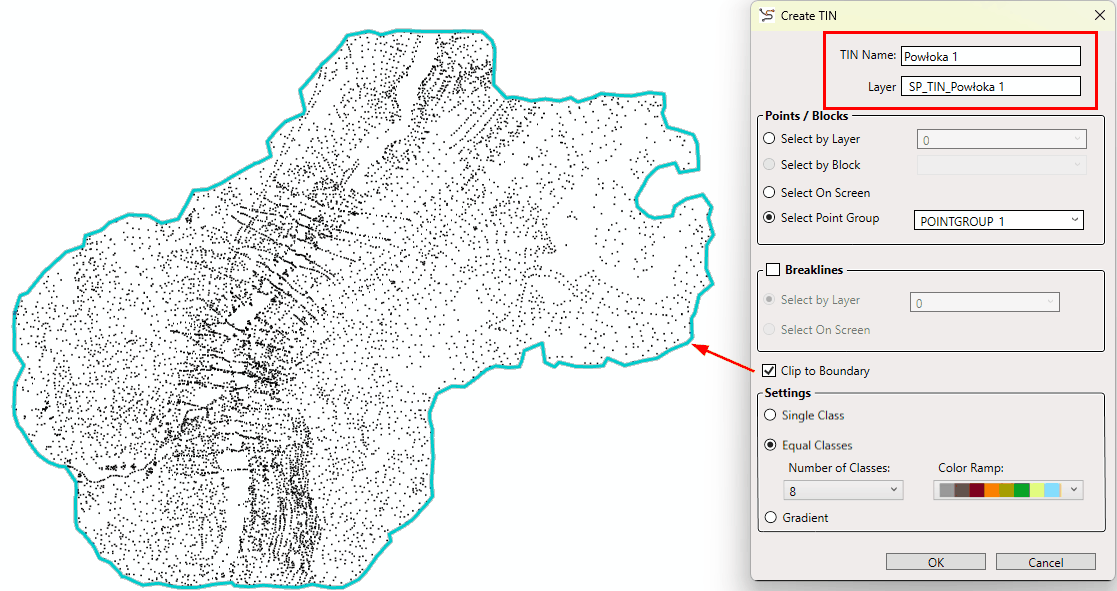
Task: Uncheck the Clip to Boundary checkbox
Action: [769, 371]
